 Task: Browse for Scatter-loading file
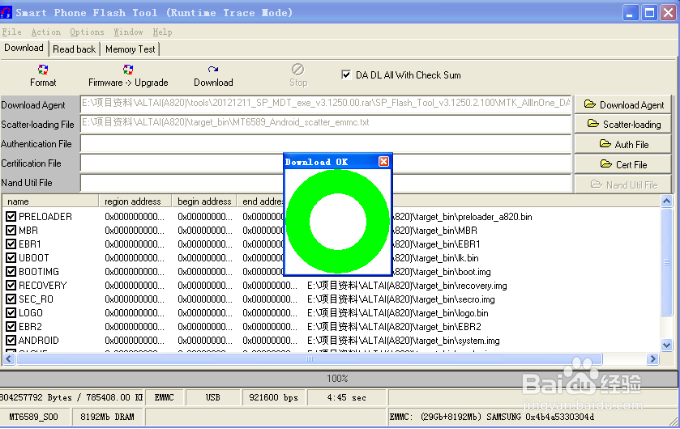pyautogui.click(x=623, y=124)
